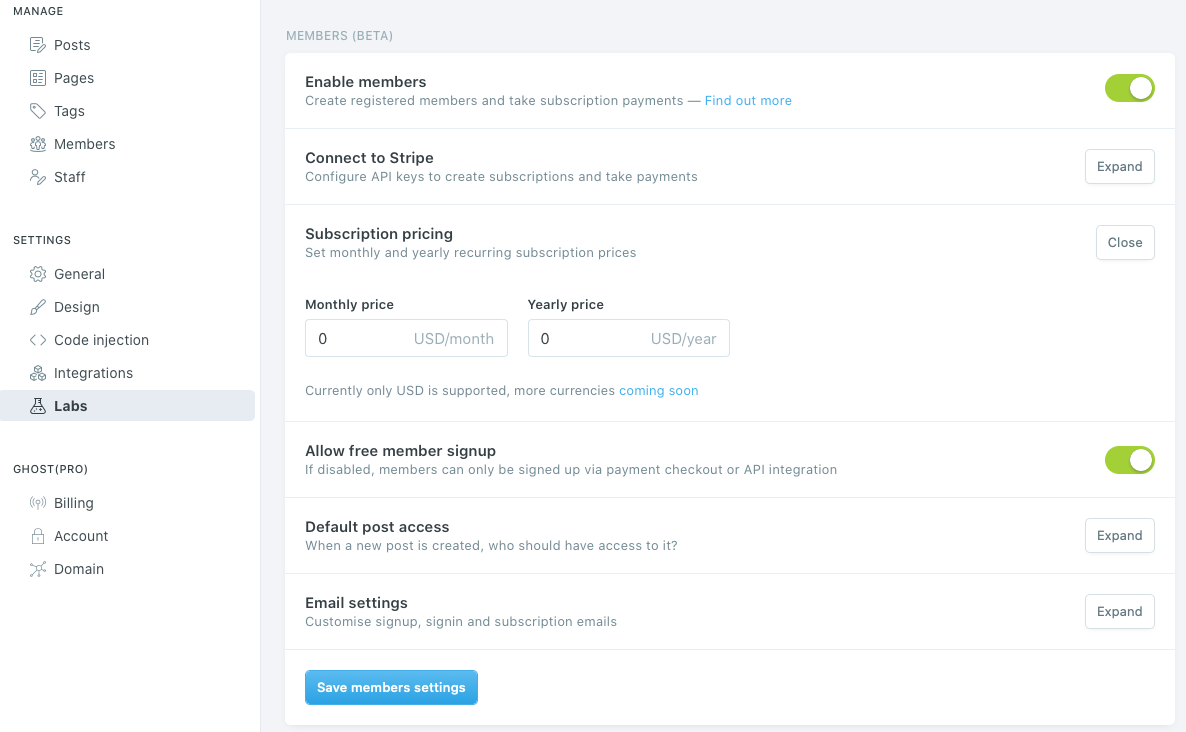Switch to the Design settings page

point(78,307)
